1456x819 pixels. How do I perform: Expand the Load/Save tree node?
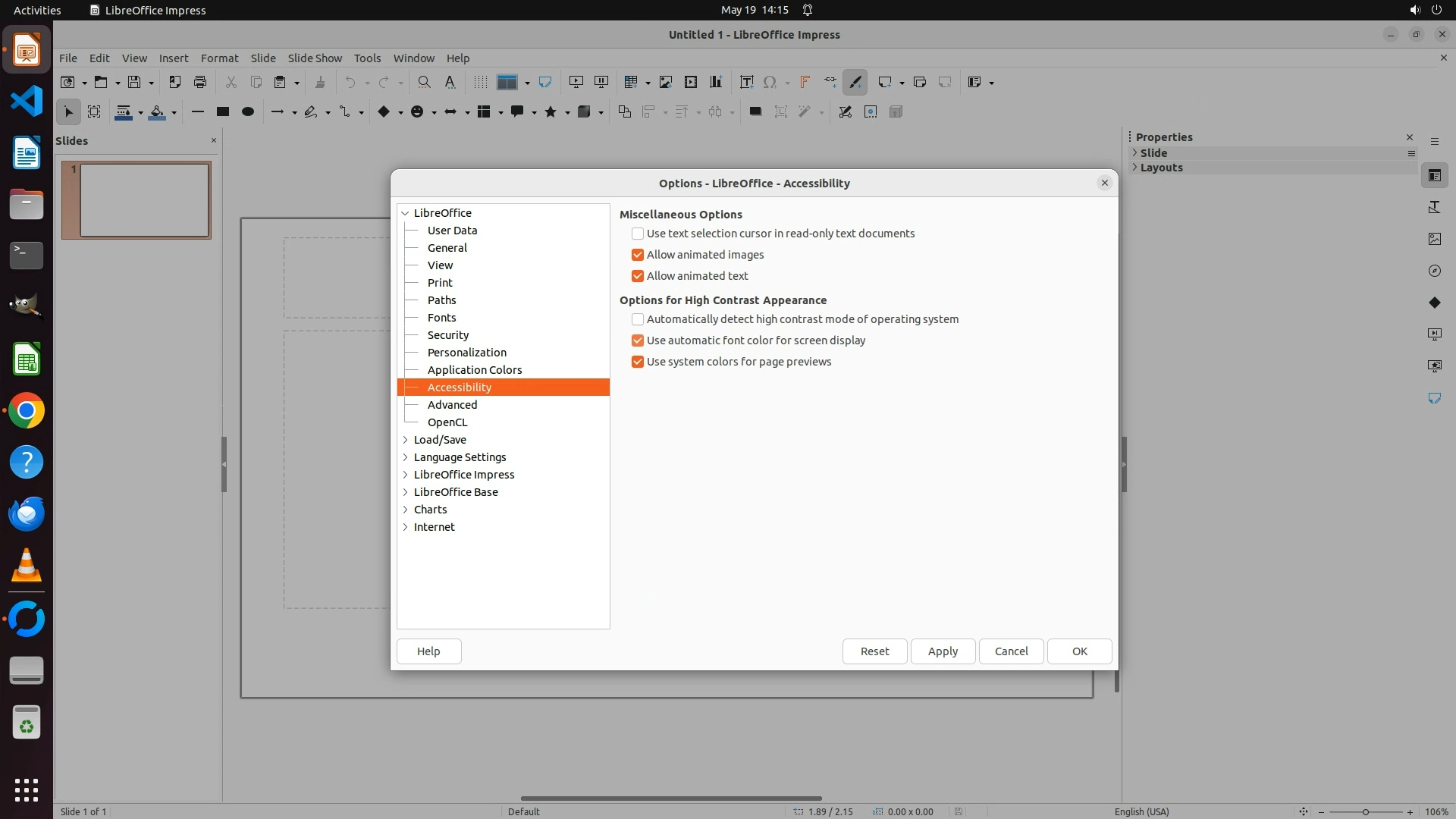coord(406,440)
